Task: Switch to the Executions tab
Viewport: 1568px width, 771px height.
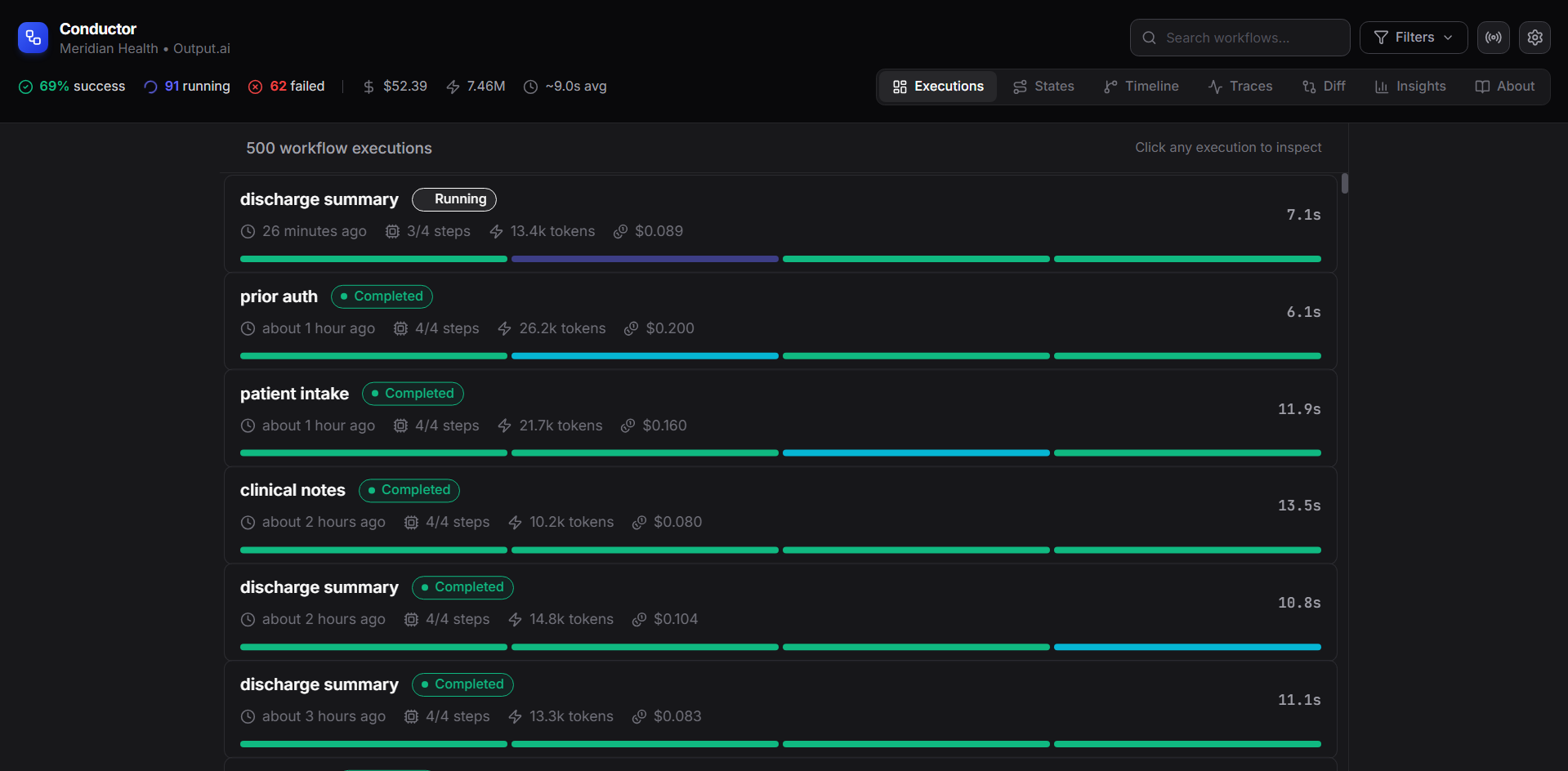Action: 938,87
